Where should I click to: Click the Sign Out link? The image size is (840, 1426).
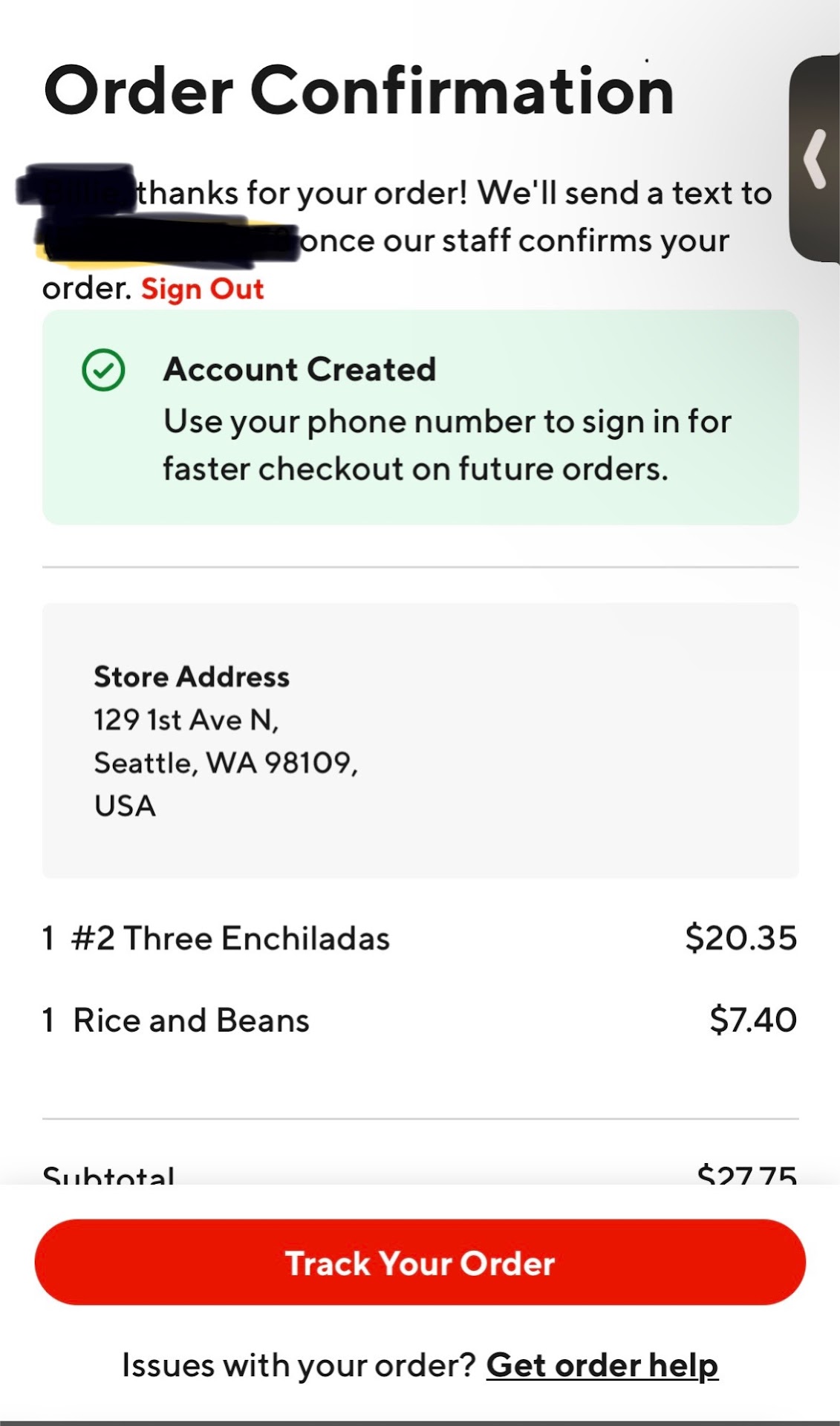pyautogui.click(x=202, y=289)
